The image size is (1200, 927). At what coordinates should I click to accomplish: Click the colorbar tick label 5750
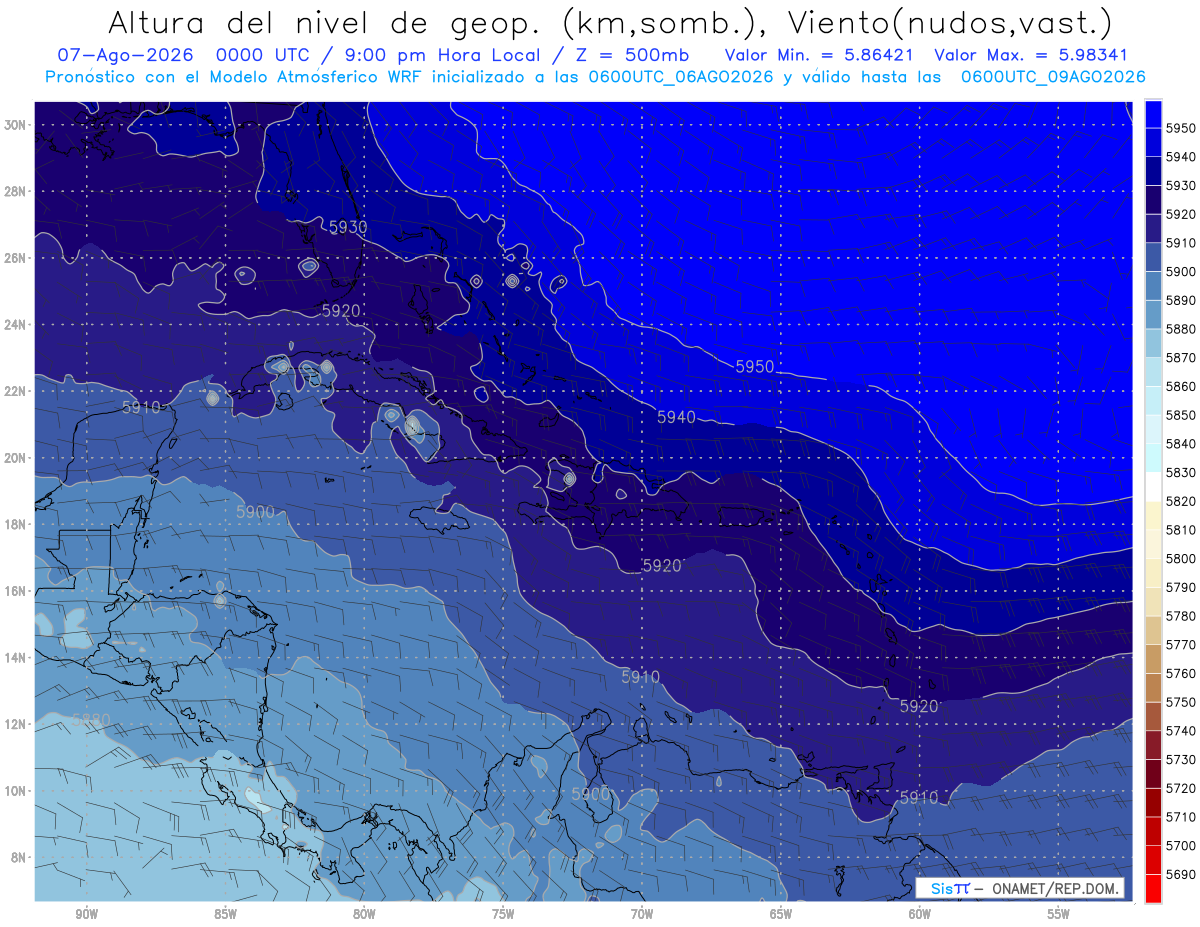coord(1181,702)
